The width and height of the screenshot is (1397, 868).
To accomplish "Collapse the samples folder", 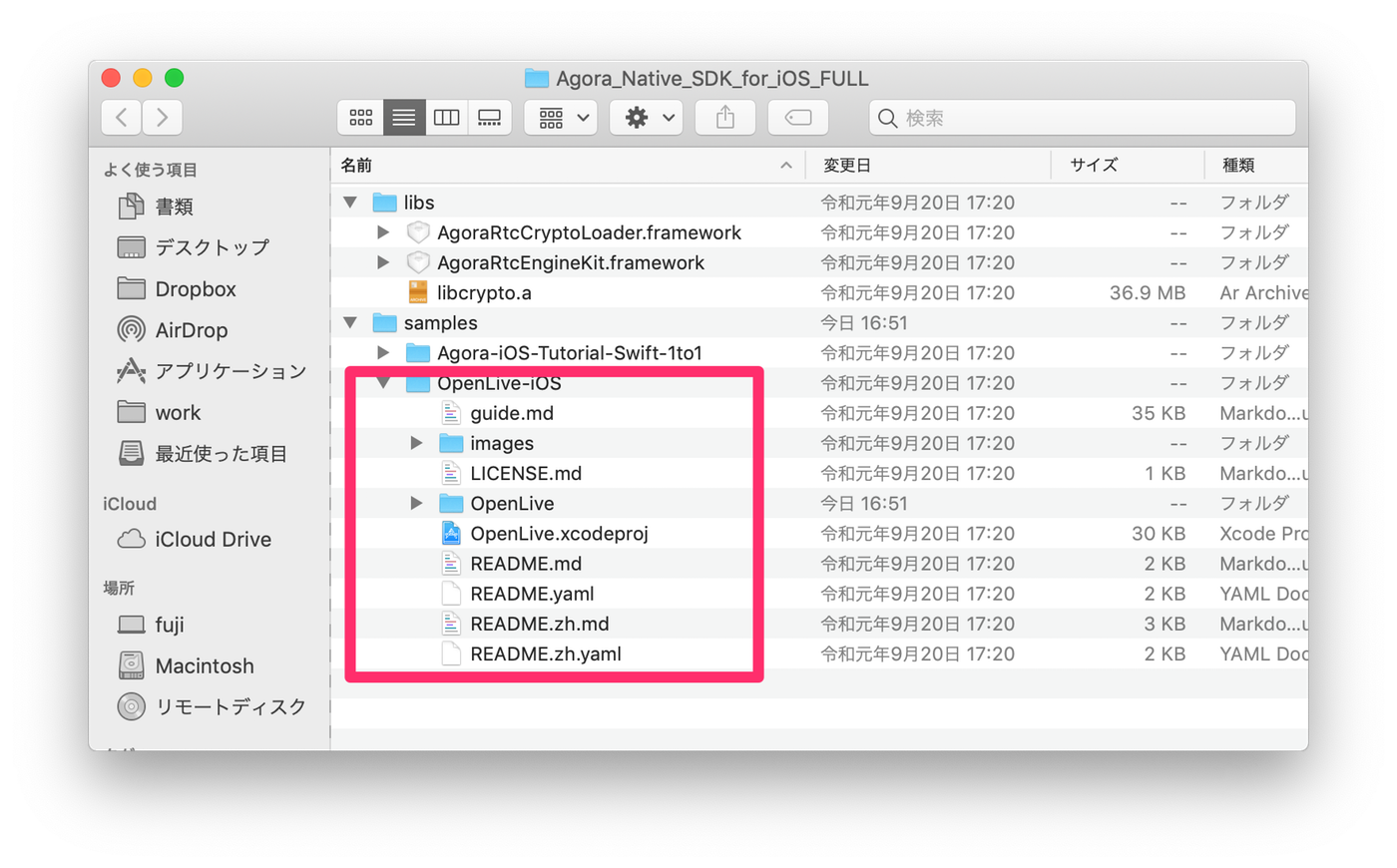I will (350, 323).
